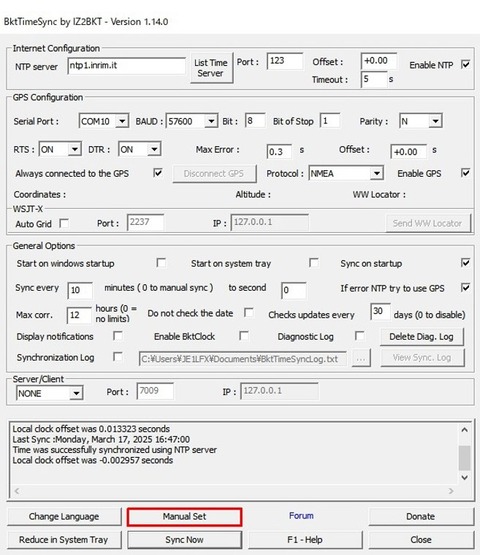Toggle the Enable NTP checkbox
Image resolution: width=480 pixels, height=555 pixels.
(x=465, y=64)
